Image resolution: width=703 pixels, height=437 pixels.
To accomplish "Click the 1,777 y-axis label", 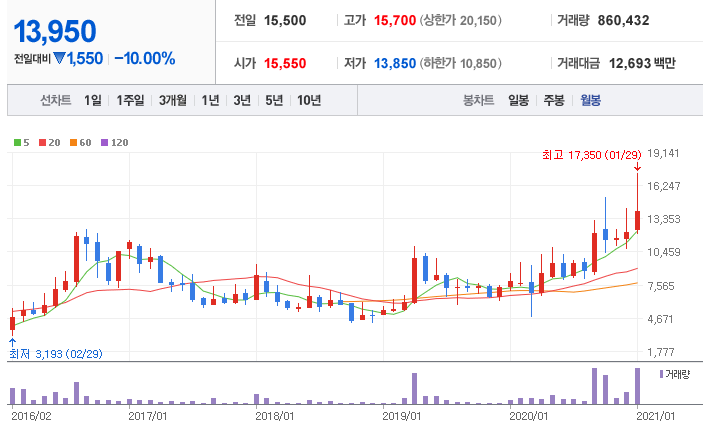I will 661,352.
